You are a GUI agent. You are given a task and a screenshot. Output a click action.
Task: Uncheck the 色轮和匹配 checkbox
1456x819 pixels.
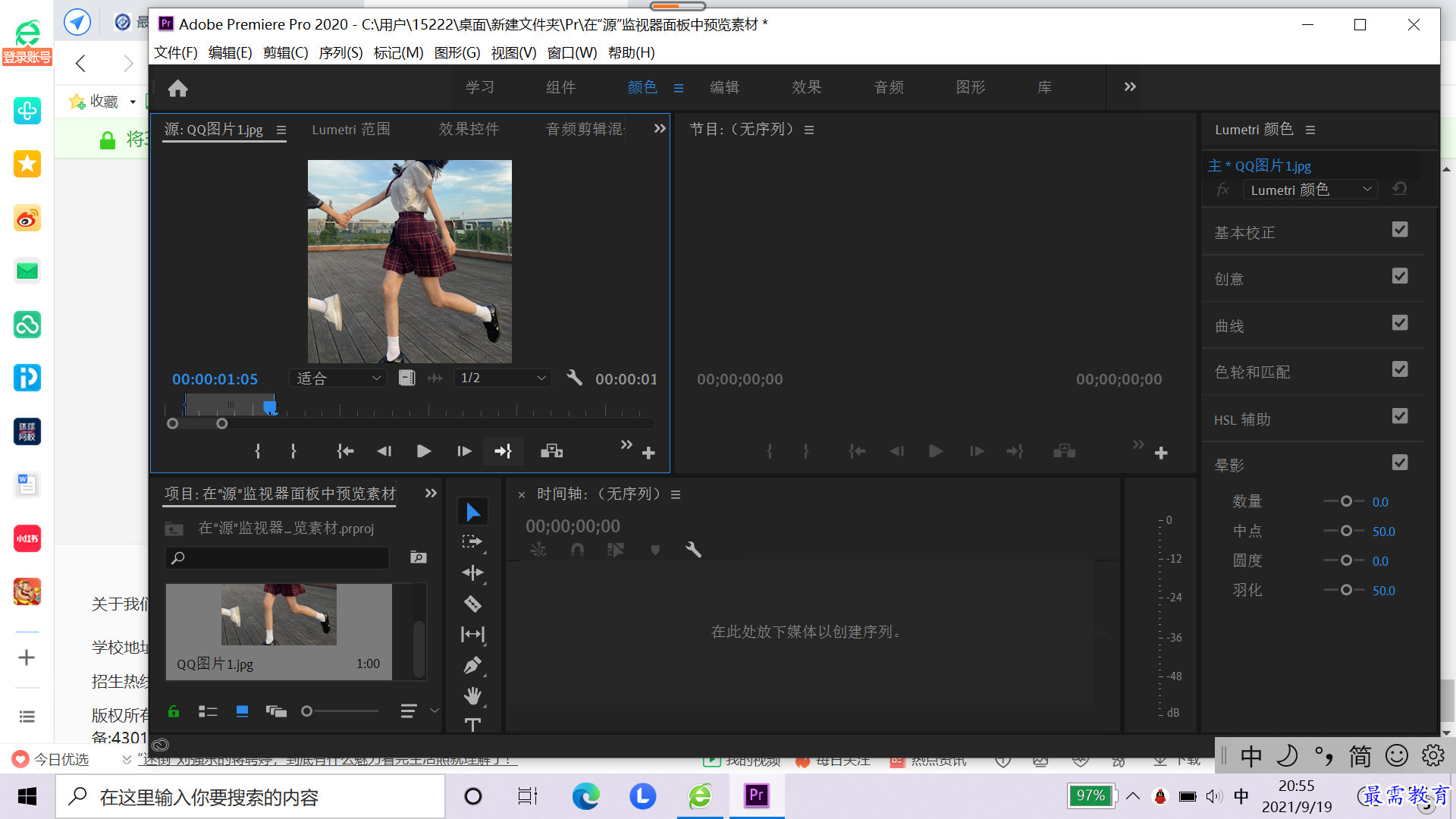[1400, 369]
